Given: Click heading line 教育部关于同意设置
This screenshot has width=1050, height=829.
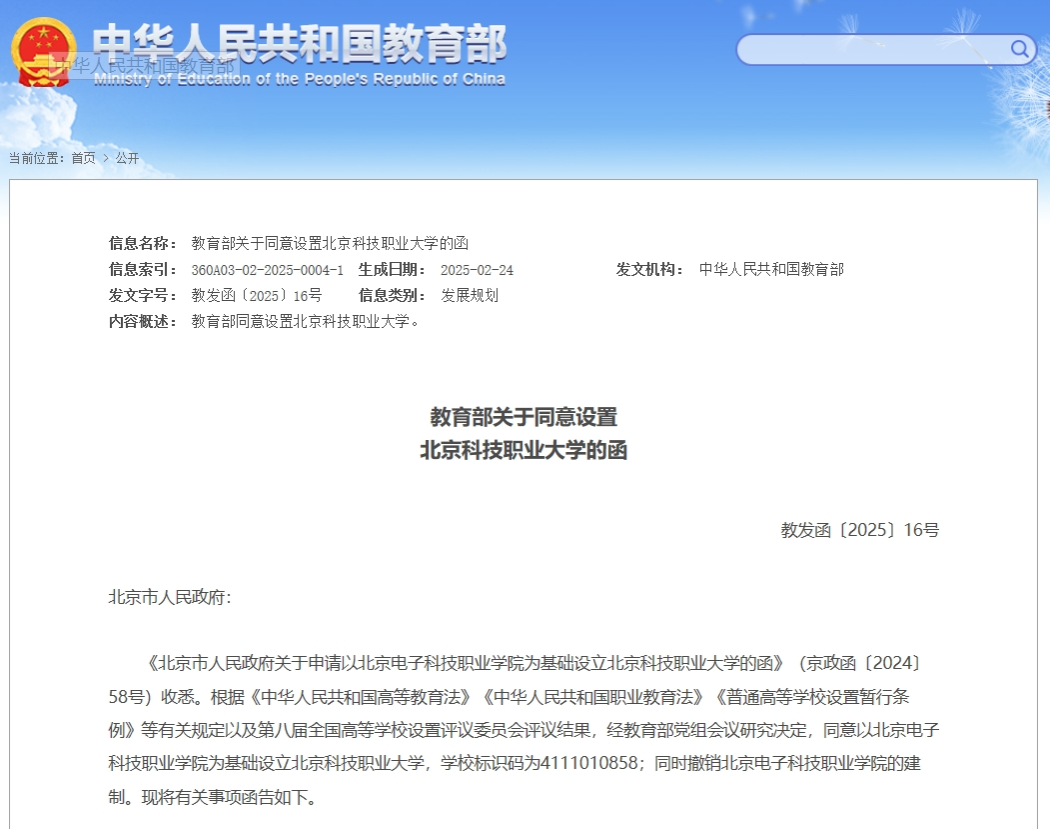Looking at the screenshot, I should [523, 416].
